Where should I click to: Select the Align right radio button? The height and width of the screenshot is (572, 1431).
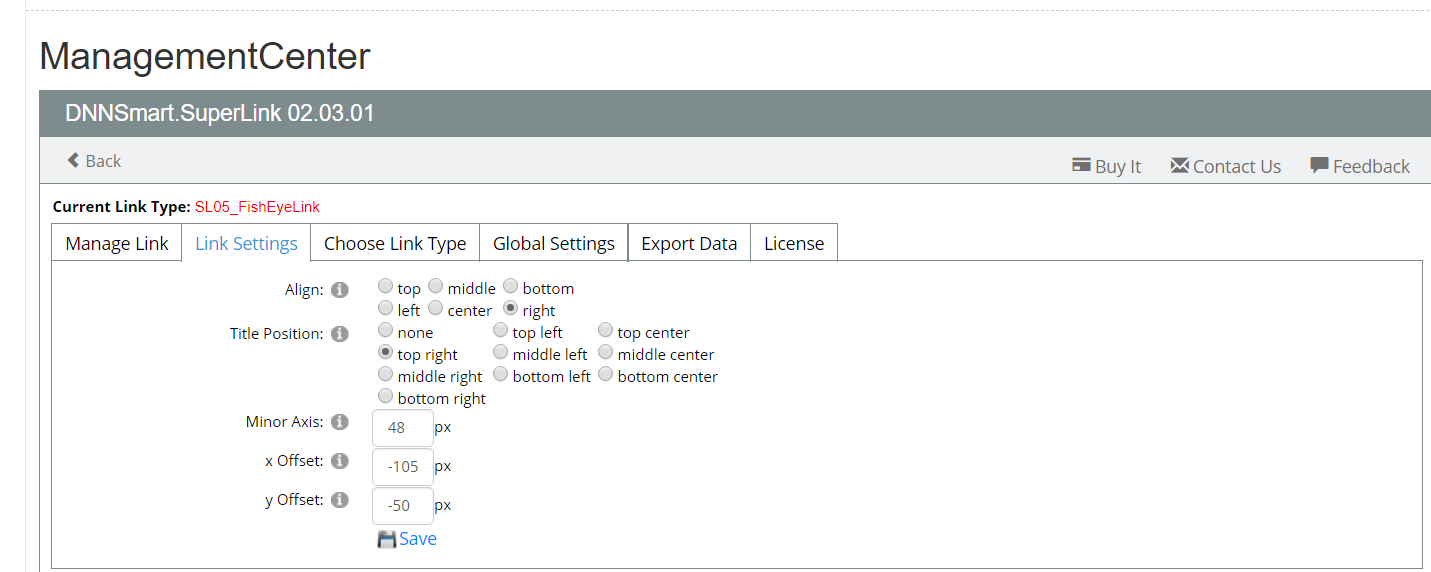[510, 309]
